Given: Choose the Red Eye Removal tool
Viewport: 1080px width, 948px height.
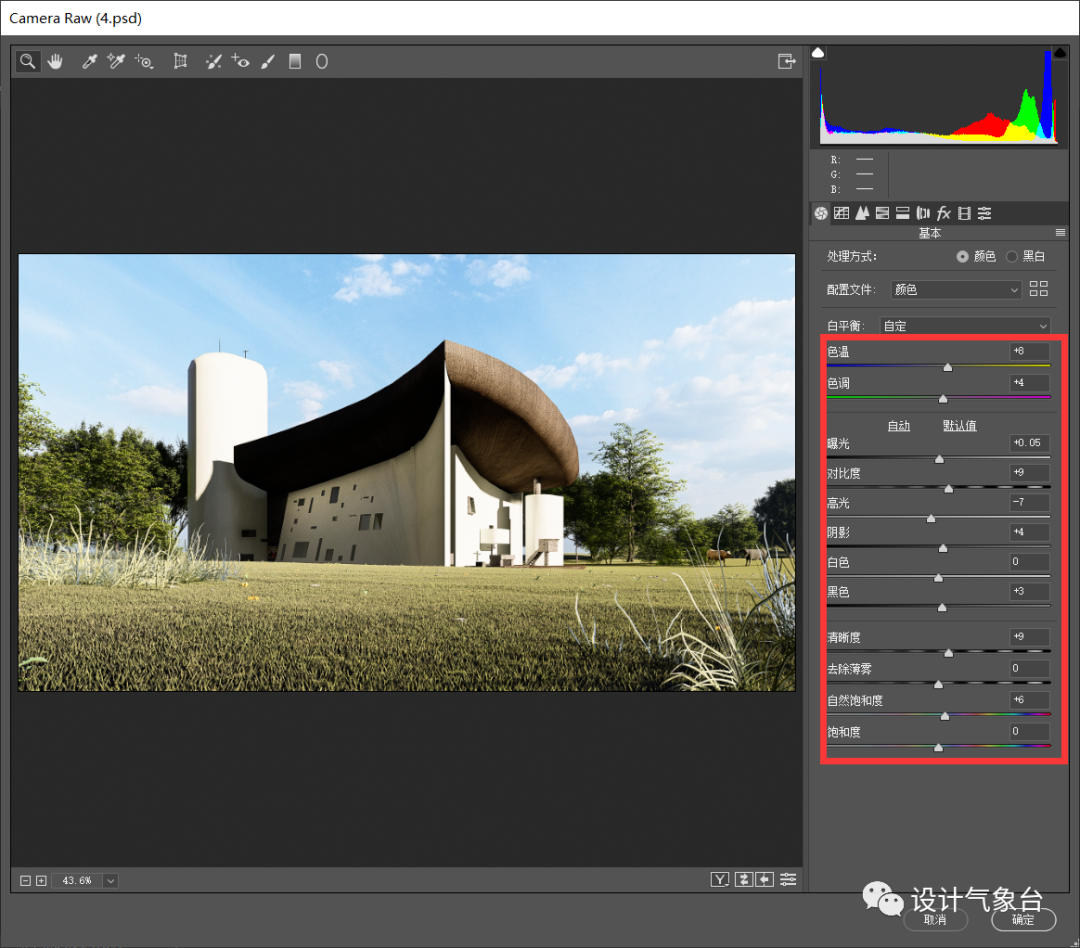Looking at the screenshot, I should pos(240,61).
